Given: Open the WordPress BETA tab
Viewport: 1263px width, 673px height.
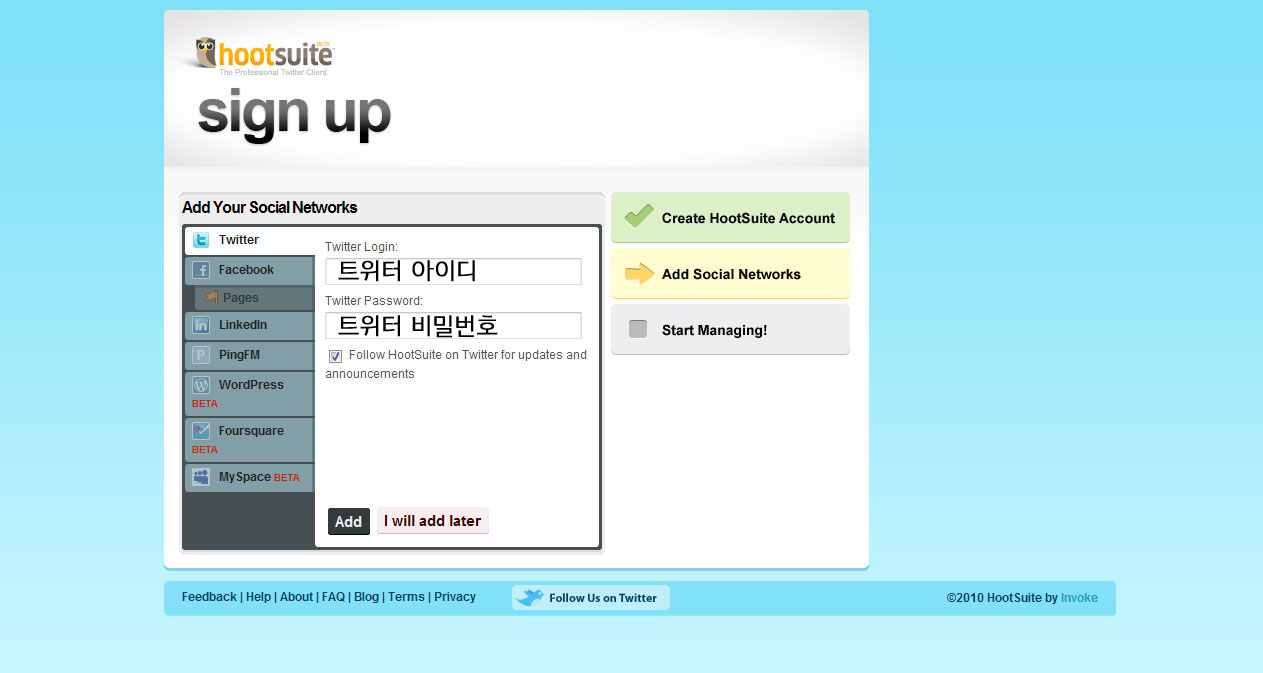Looking at the screenshot, I should pyautogui.click(x=249, y=393).
